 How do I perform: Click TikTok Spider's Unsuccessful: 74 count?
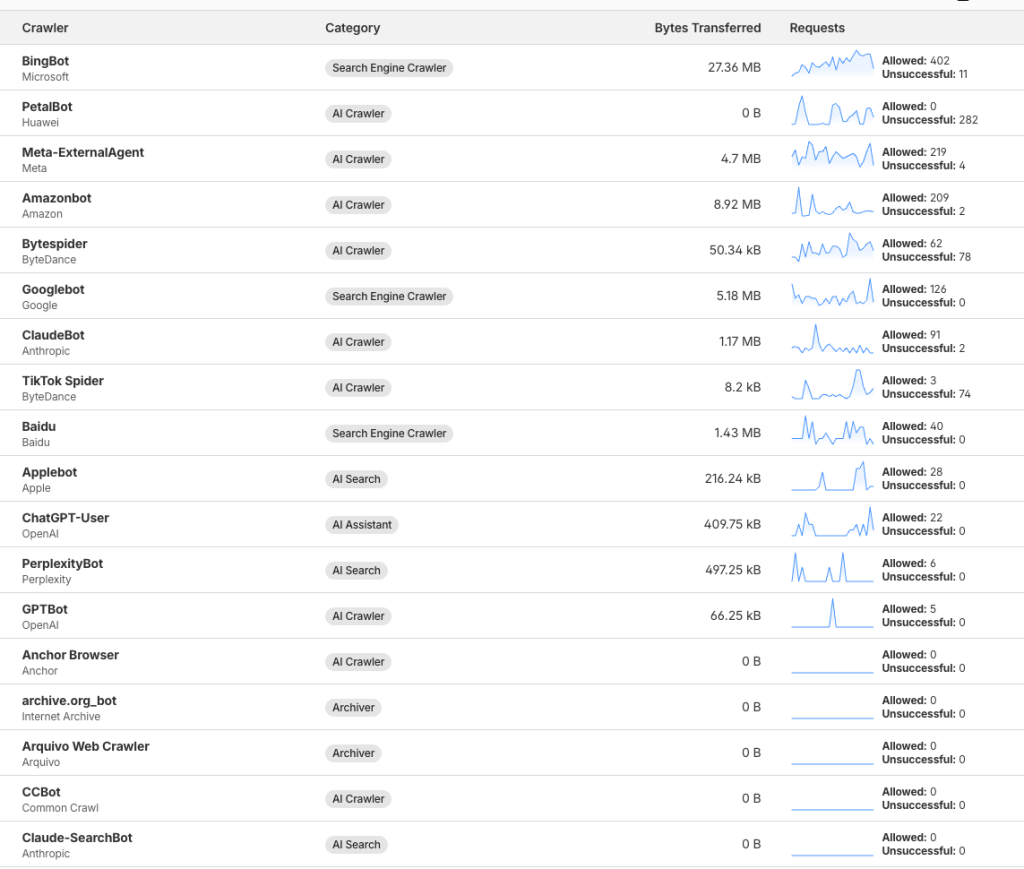(926, 394)
